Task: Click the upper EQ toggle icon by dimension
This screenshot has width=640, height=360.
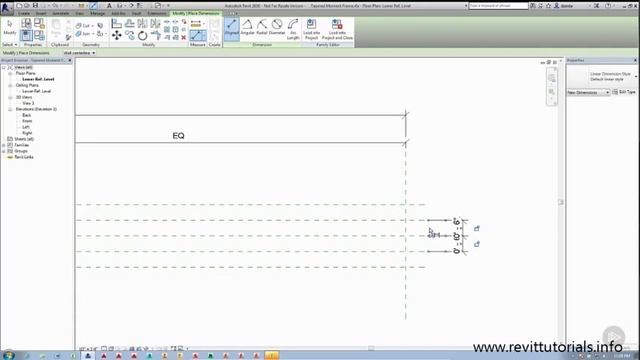Action: pos(476,229)
